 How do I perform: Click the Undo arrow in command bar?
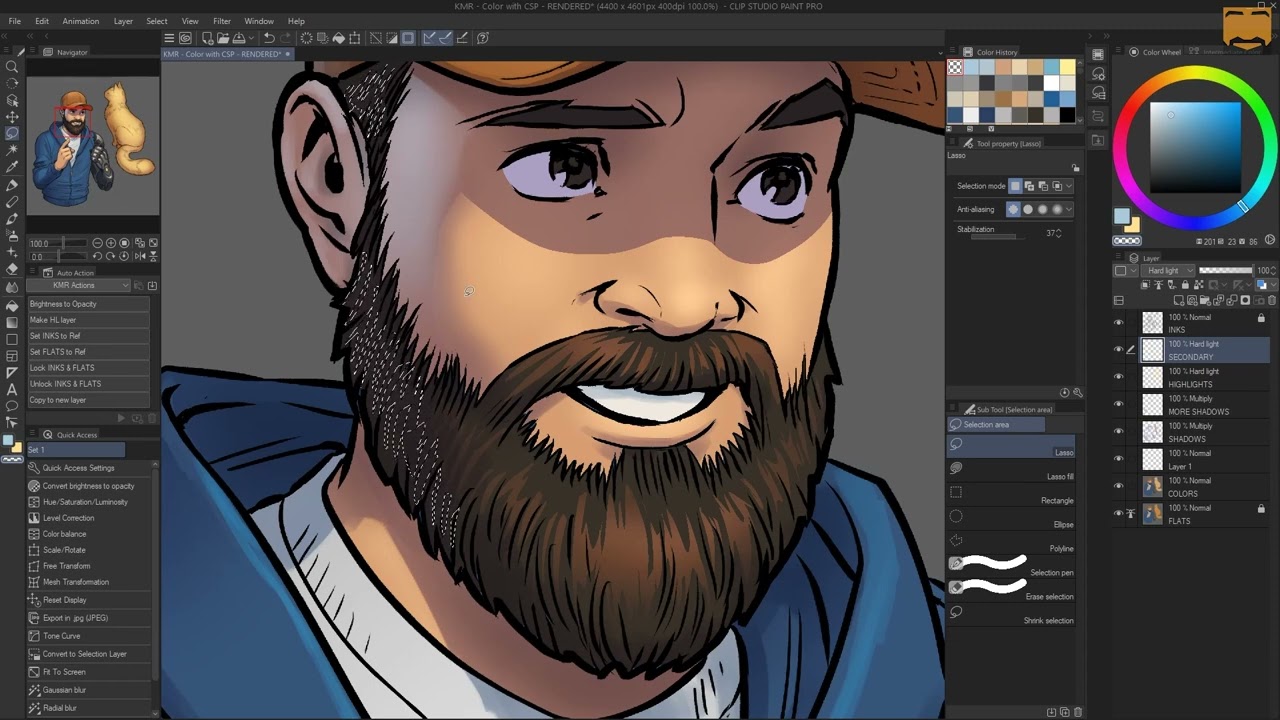[x=268, y=38]
